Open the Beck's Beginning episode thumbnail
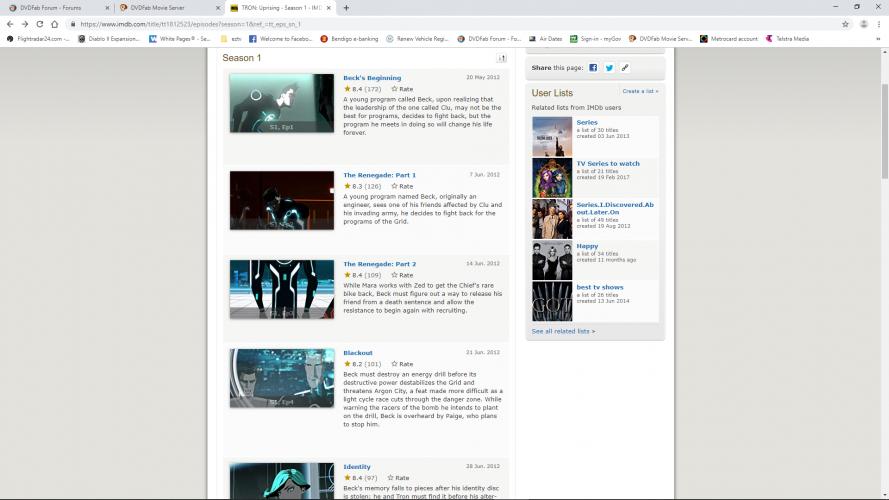The height and width of the screenshot is (500, 889). coord(281,103)
